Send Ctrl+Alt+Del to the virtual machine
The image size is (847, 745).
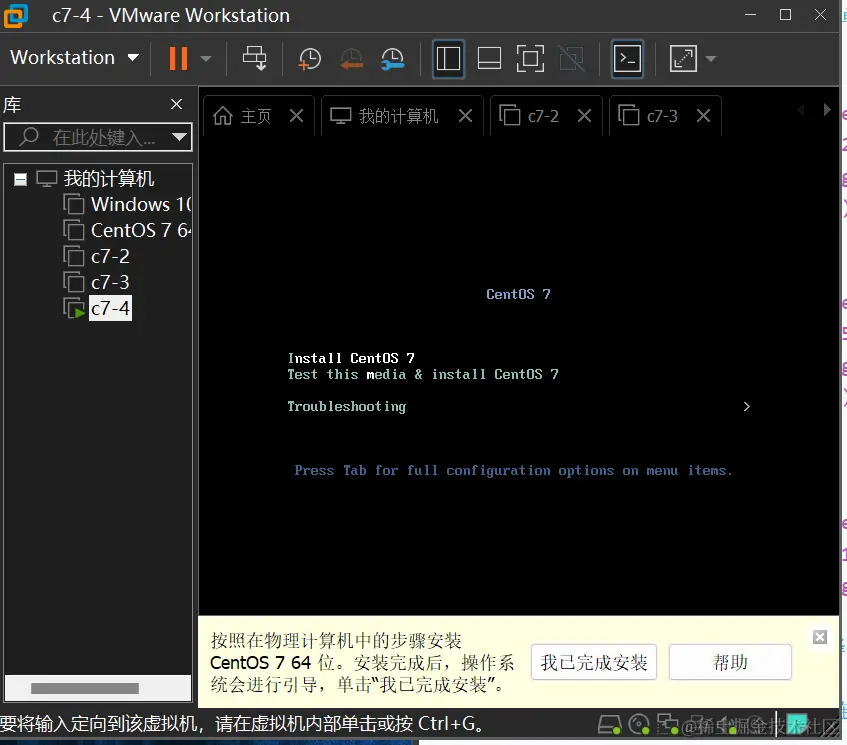click(x=254, y=58)
